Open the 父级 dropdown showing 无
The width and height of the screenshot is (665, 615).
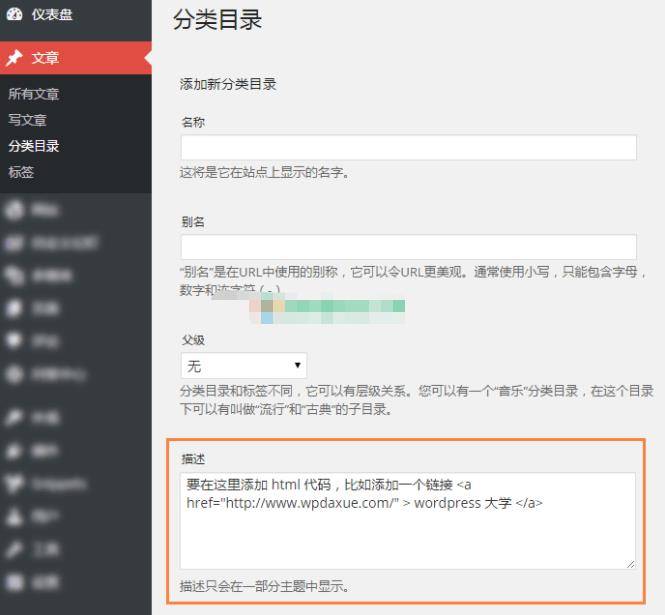pos(243,365)
